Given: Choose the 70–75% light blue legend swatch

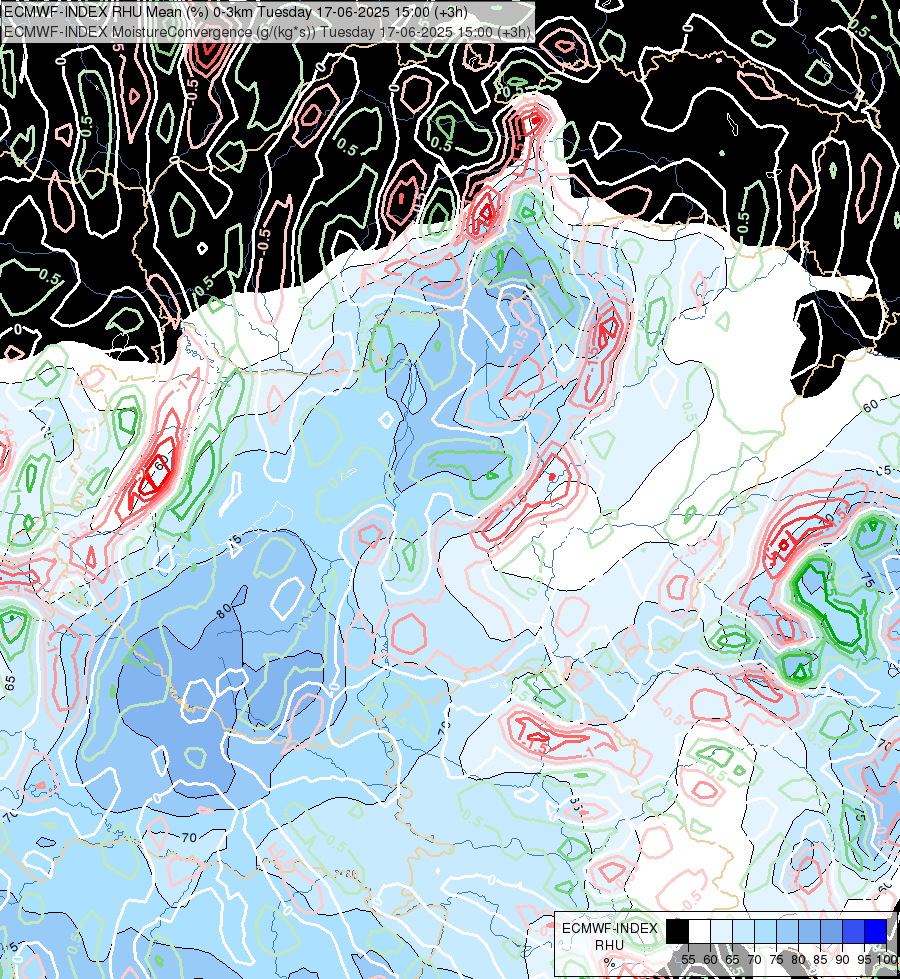Looking at the screenshot, I should pos(765,931).
